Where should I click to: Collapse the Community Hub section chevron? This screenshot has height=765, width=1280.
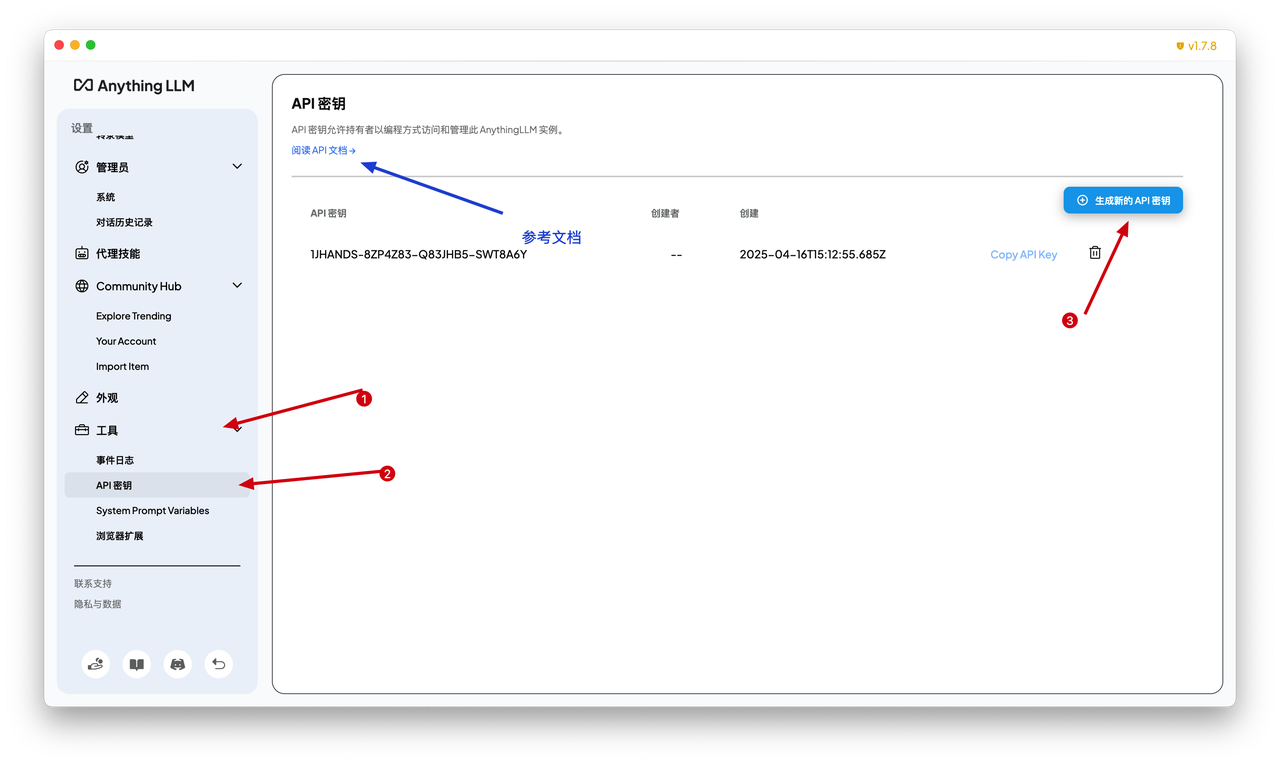pos(237,285)
